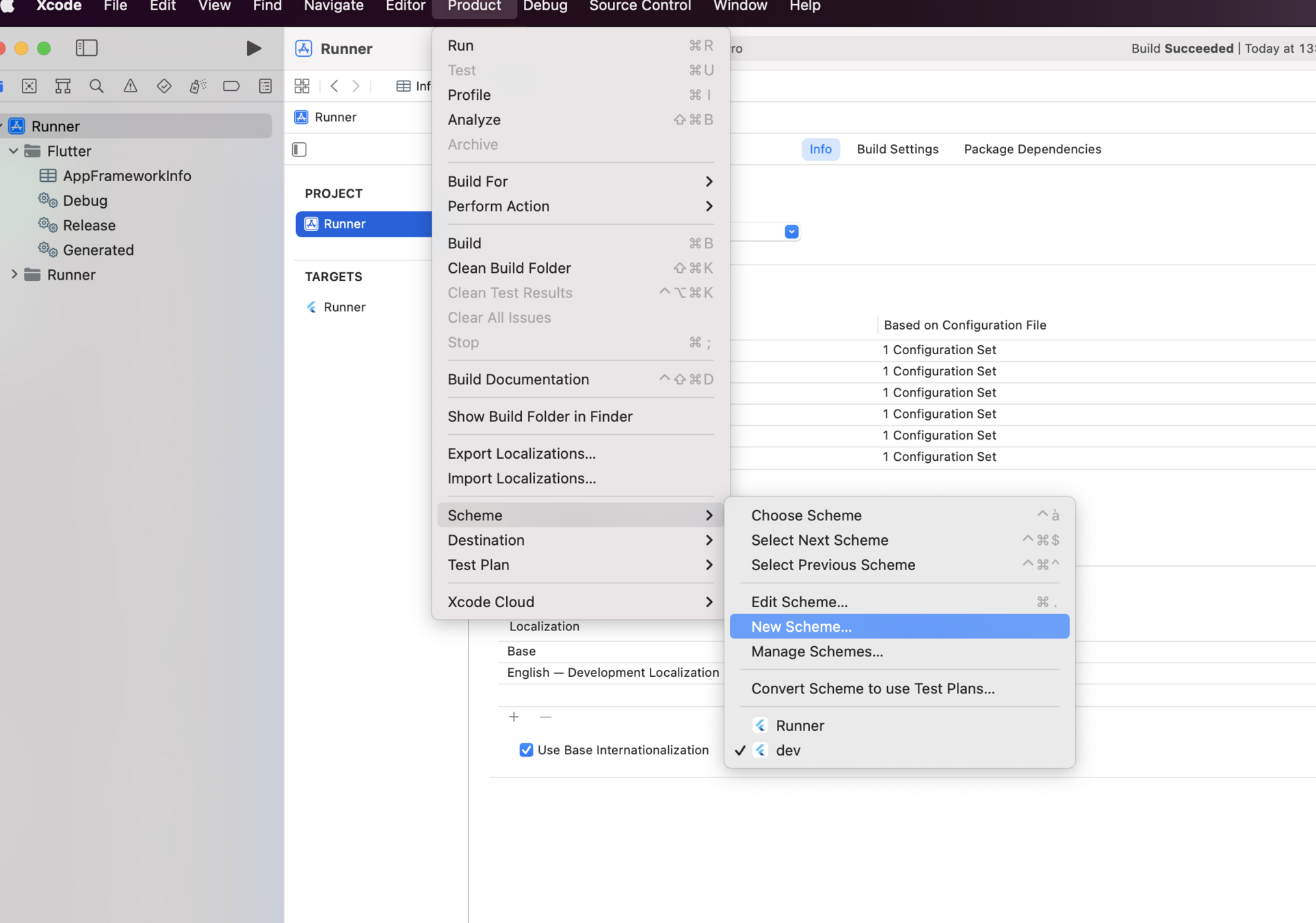This screenshot has height=923, width=1316.
Task: Click the plus button under localizations
Action: click(514, 717)
